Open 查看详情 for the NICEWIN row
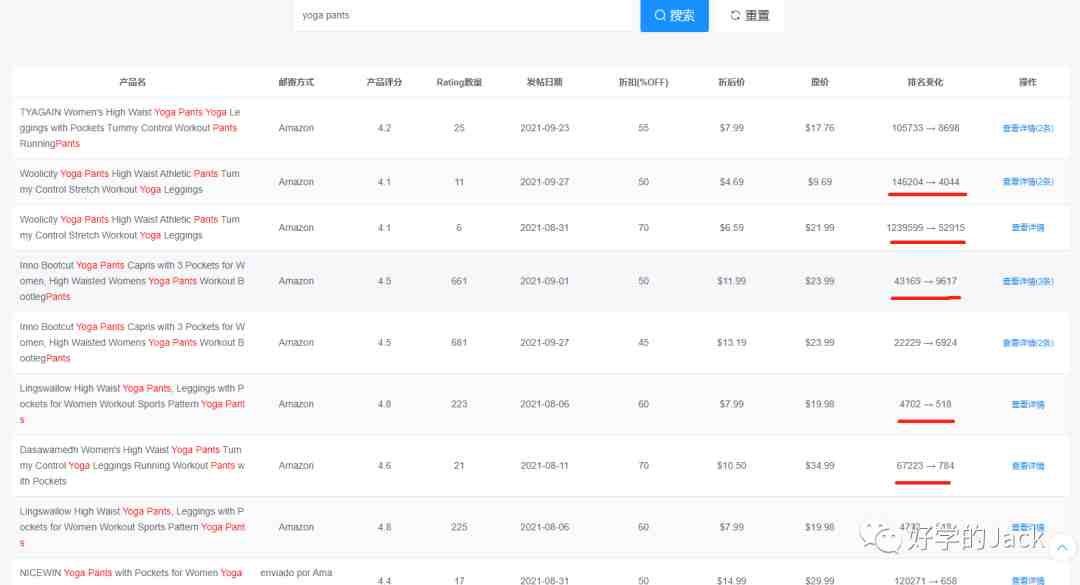The height and width of the screenshot is (585, 1080). [1027, 581]
